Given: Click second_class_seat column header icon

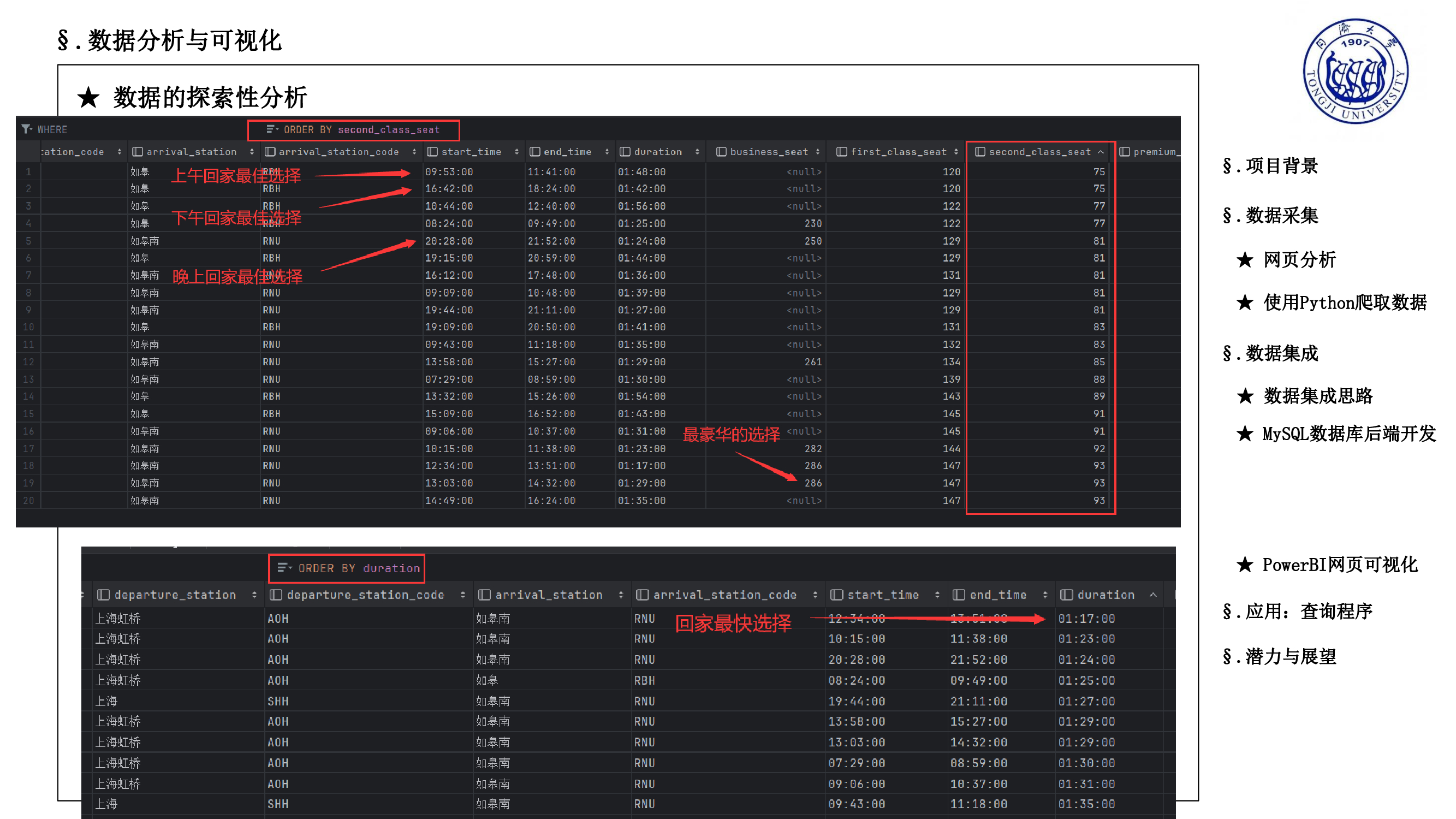Looking at the screenshot, I should tap(980, 151).
